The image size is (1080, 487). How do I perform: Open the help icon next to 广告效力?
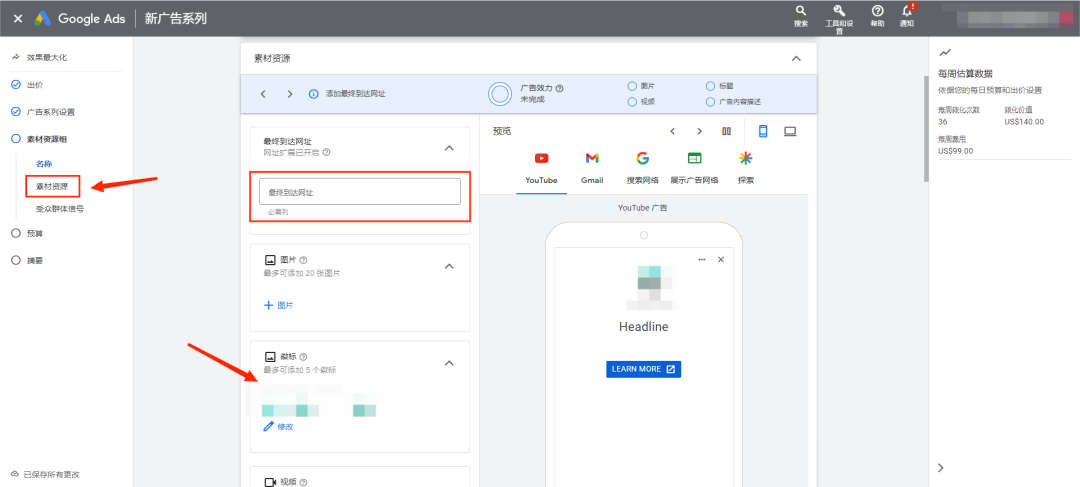tap(559, 88)
